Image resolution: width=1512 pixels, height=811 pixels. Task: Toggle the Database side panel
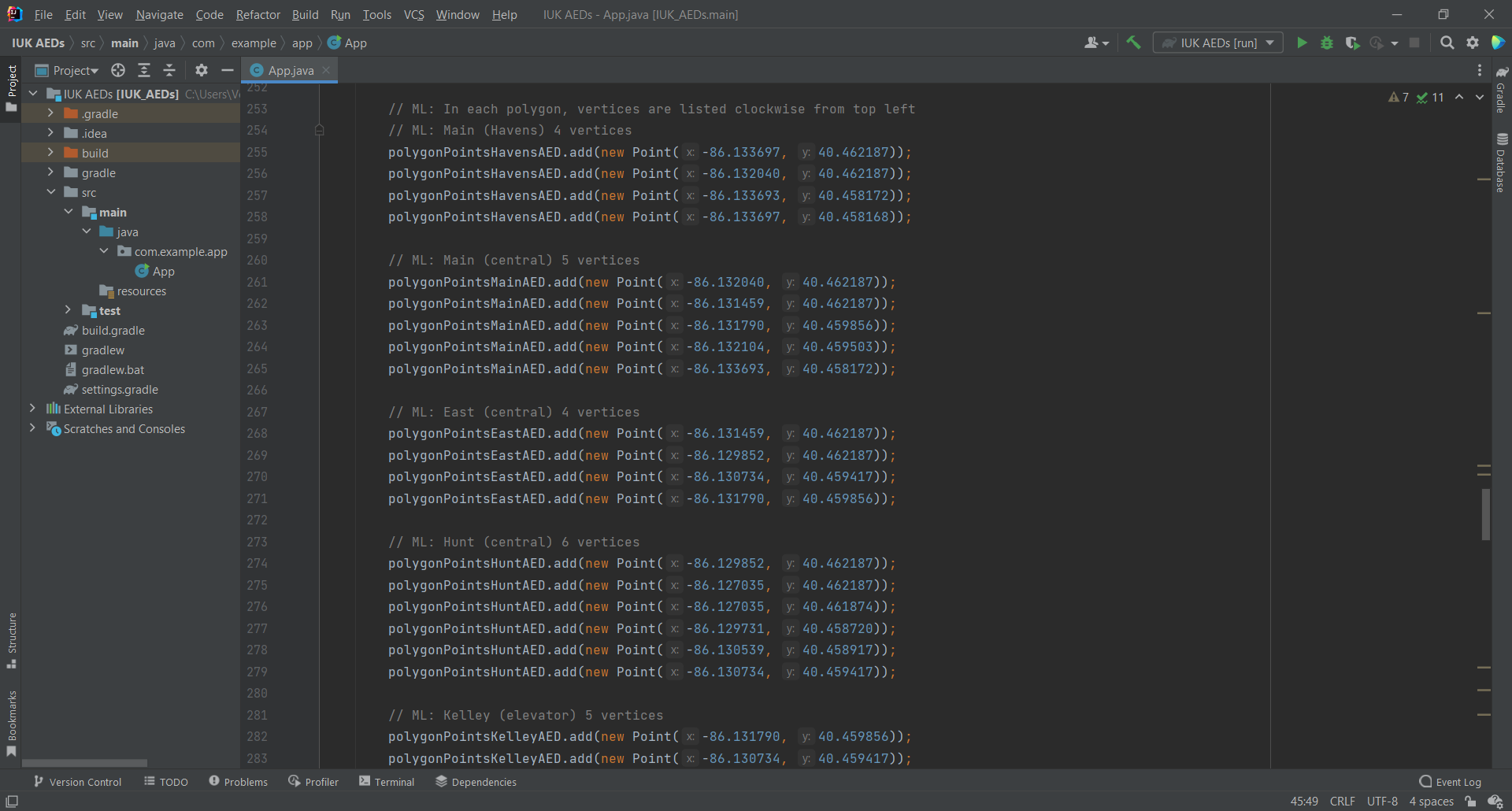click(x=1501, y=163)
